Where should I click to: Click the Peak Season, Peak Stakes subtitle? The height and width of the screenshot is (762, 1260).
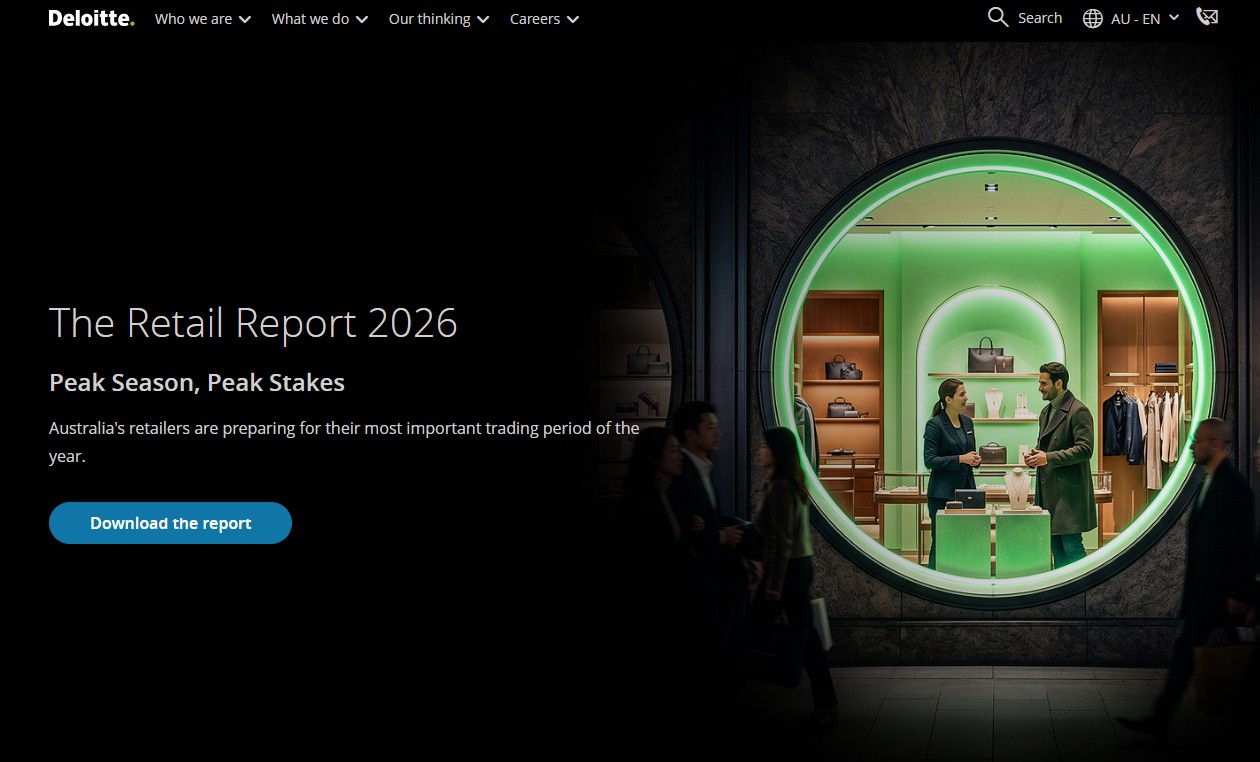[197, 382]
